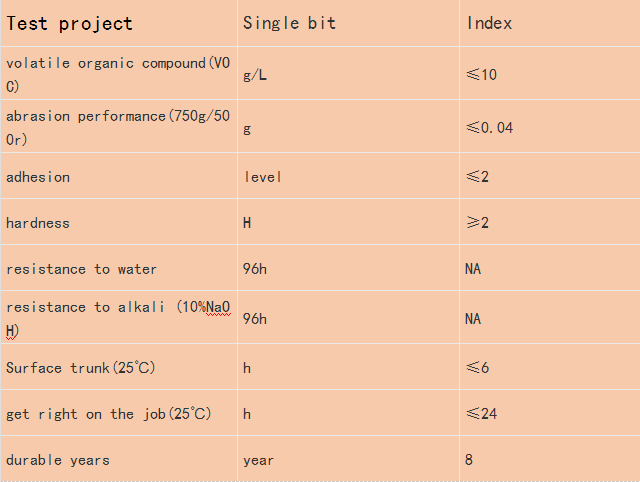Select the '≥2' hardness index cell
The image size is (640, 482).
point(550,222)
